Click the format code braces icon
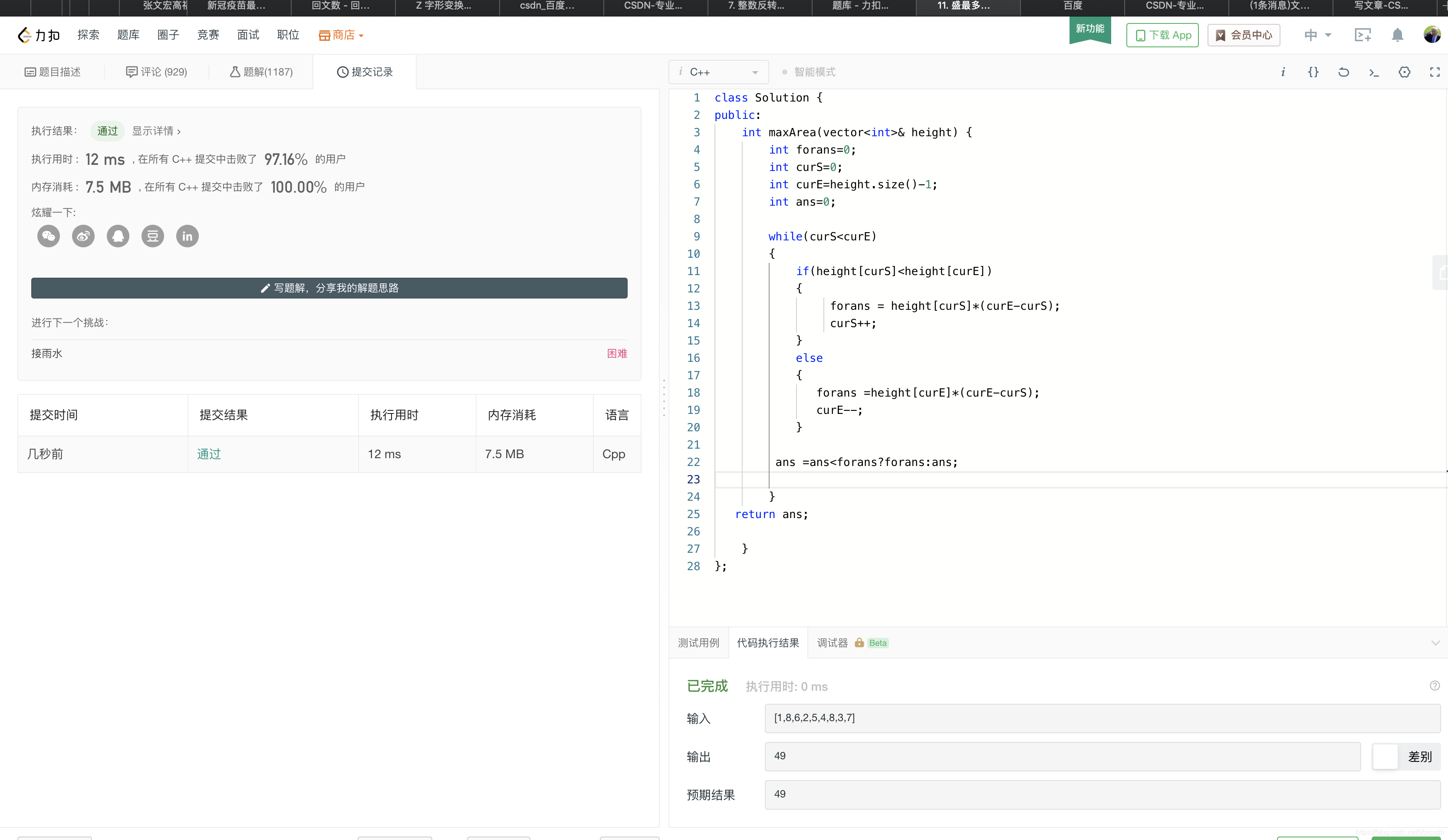Image resolution: width=1448 pixels, height=840 pixels. point(1313,72)
